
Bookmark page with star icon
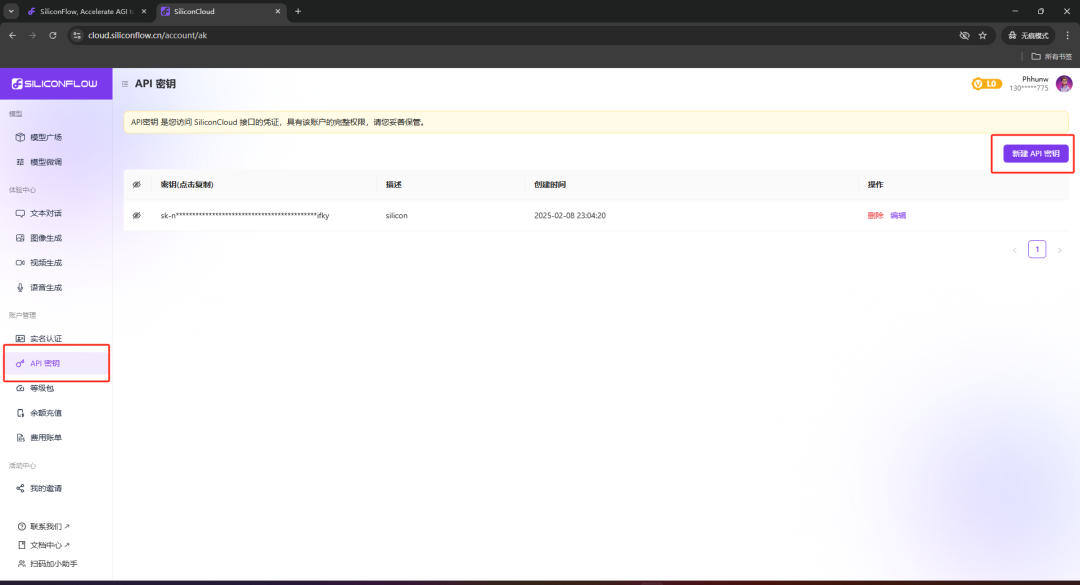click(983, 35)
